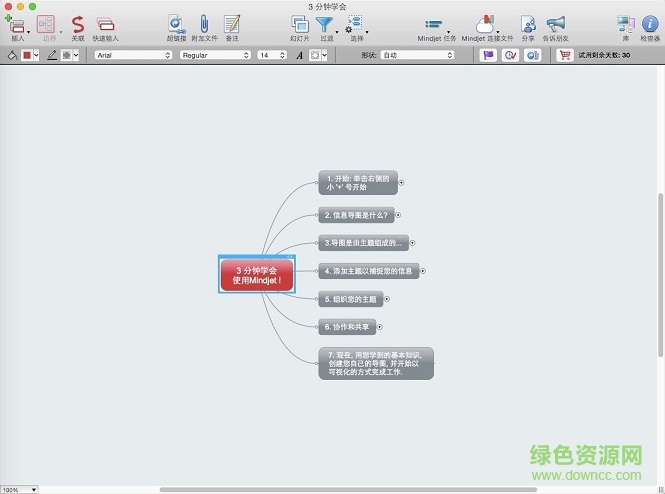Add a Hyperlink (超链接)
Image resolution: width=665 pixels, height=494 pixels.
click(176, 24)
